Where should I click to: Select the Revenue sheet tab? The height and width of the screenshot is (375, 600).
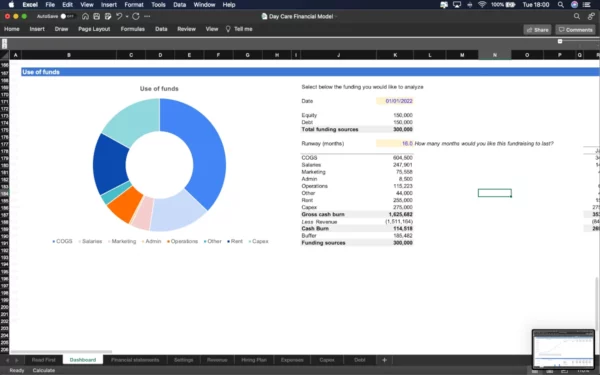217,360
